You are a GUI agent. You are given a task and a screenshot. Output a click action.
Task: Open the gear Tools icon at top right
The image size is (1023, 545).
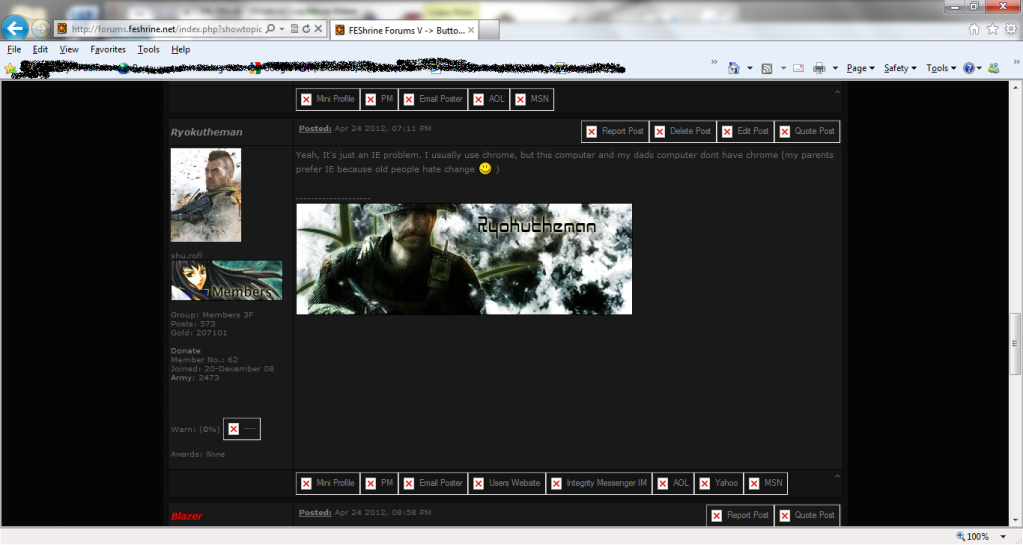1011,29
